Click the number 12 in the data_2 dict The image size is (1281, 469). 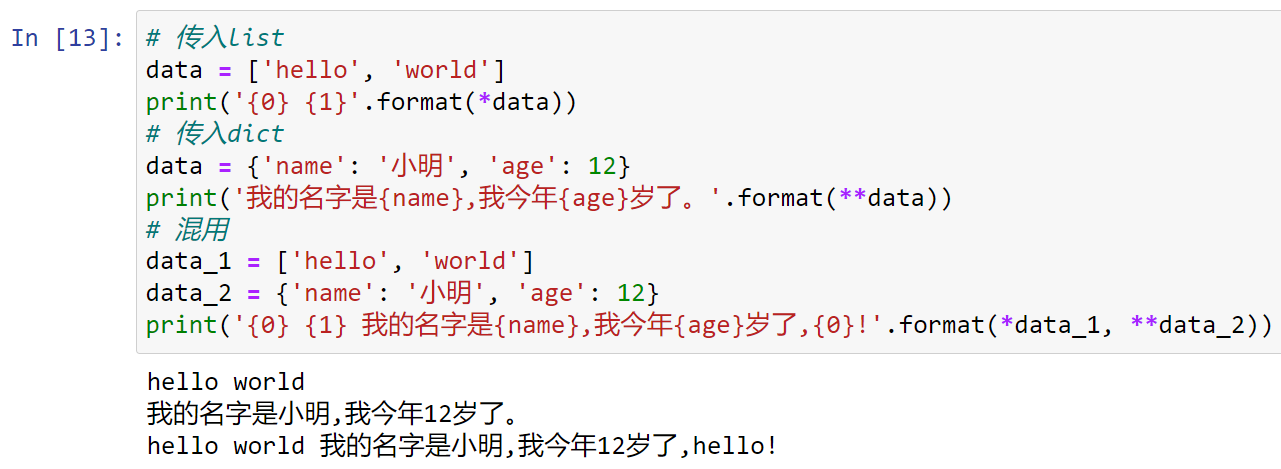pos(630,294)
